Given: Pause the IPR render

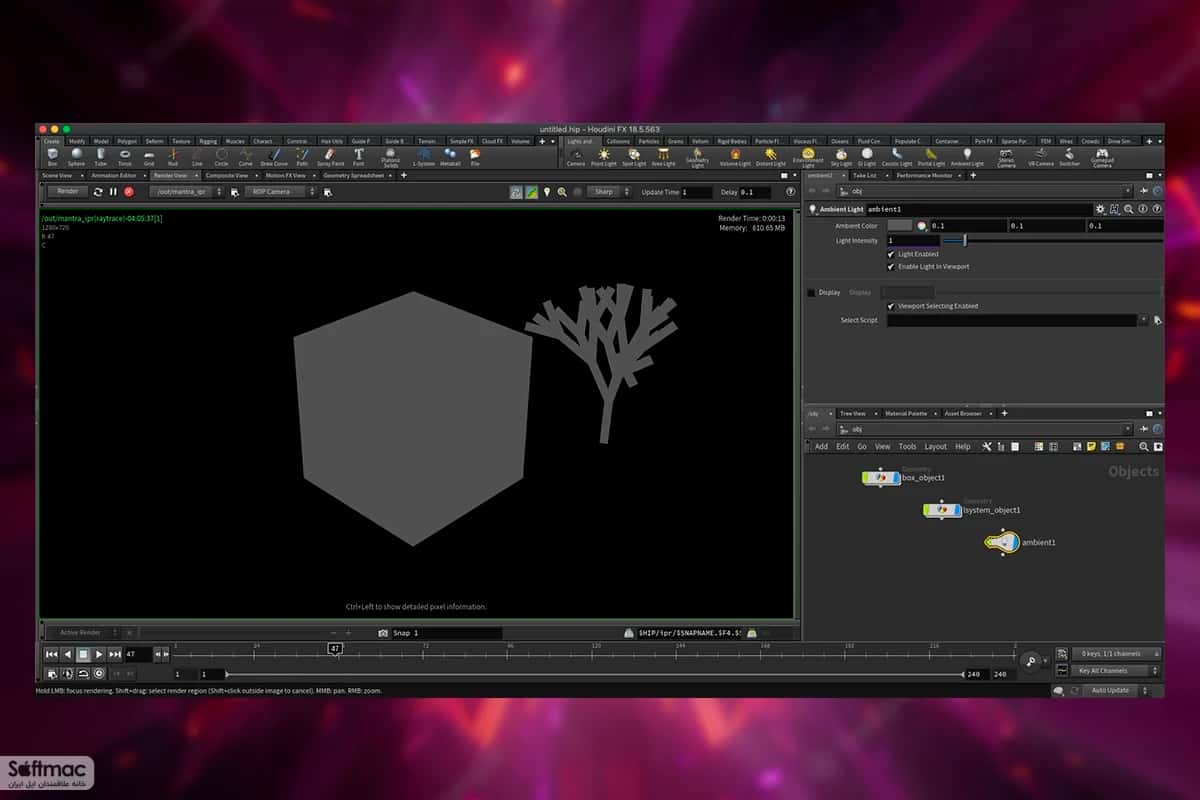Looking at the screenshot, I should point(113,191).
